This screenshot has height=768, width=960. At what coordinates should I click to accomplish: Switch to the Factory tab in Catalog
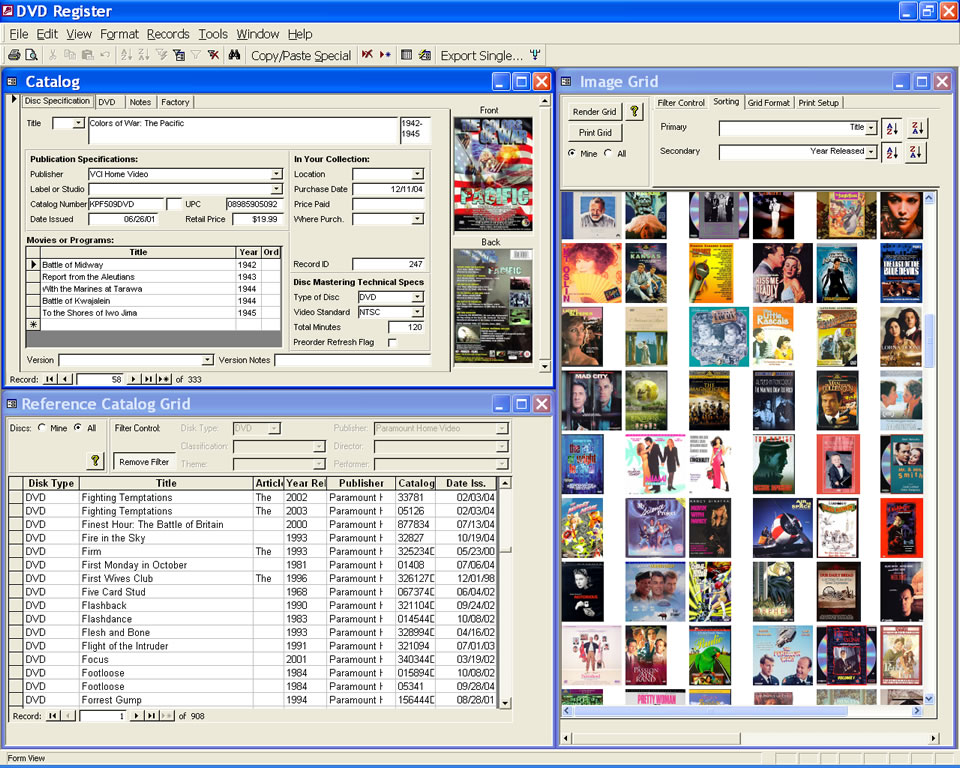(x=175, y=102)
